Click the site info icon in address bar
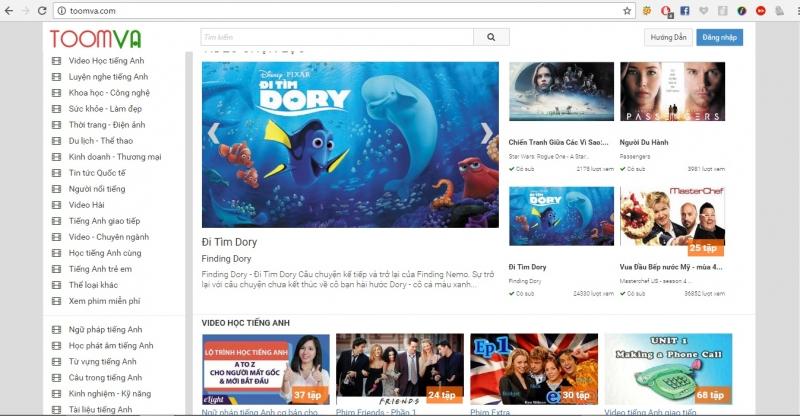Screen dimensions: 800x416 pos(61,11)
